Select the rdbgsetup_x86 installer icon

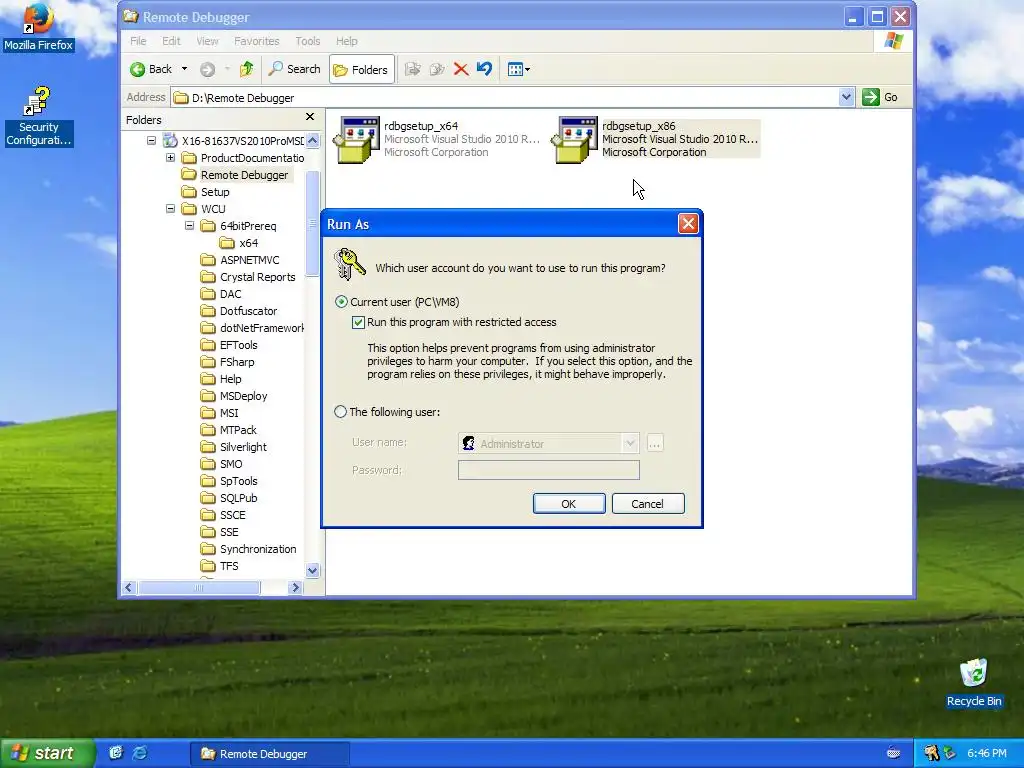tap(575, 139)
